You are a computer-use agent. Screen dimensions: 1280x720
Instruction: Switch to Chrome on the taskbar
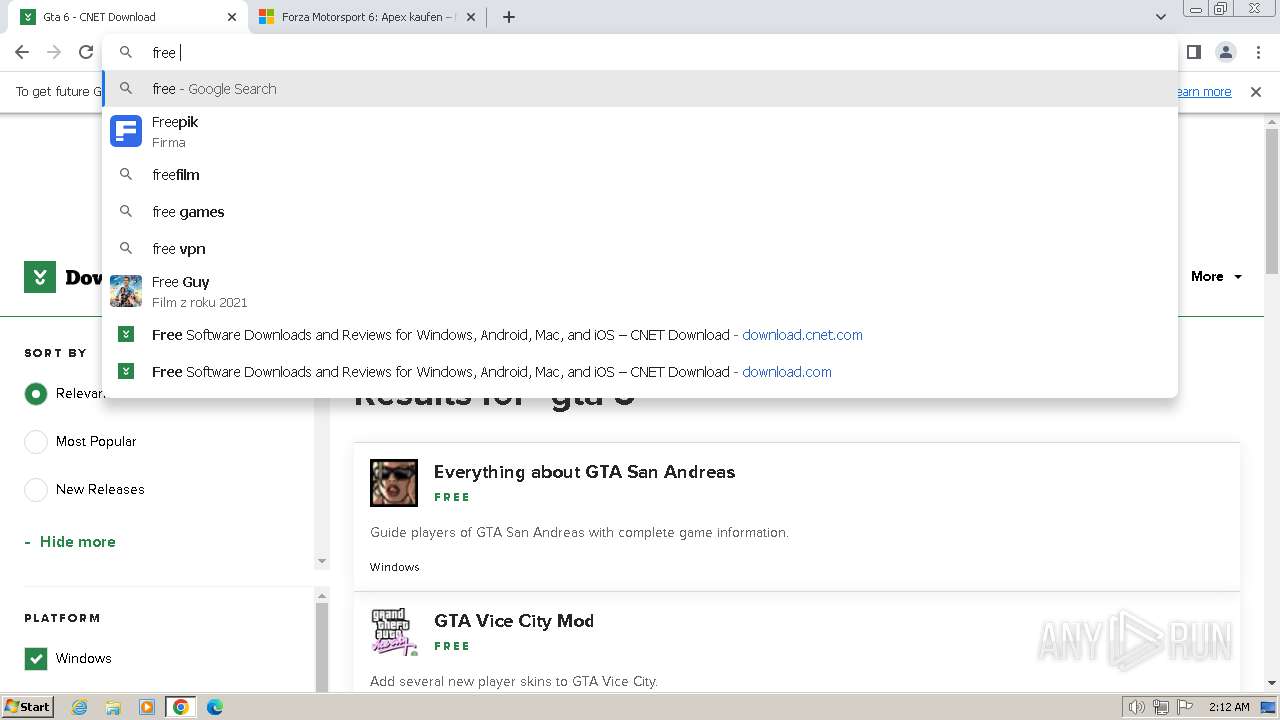click(x=181, y=707)
